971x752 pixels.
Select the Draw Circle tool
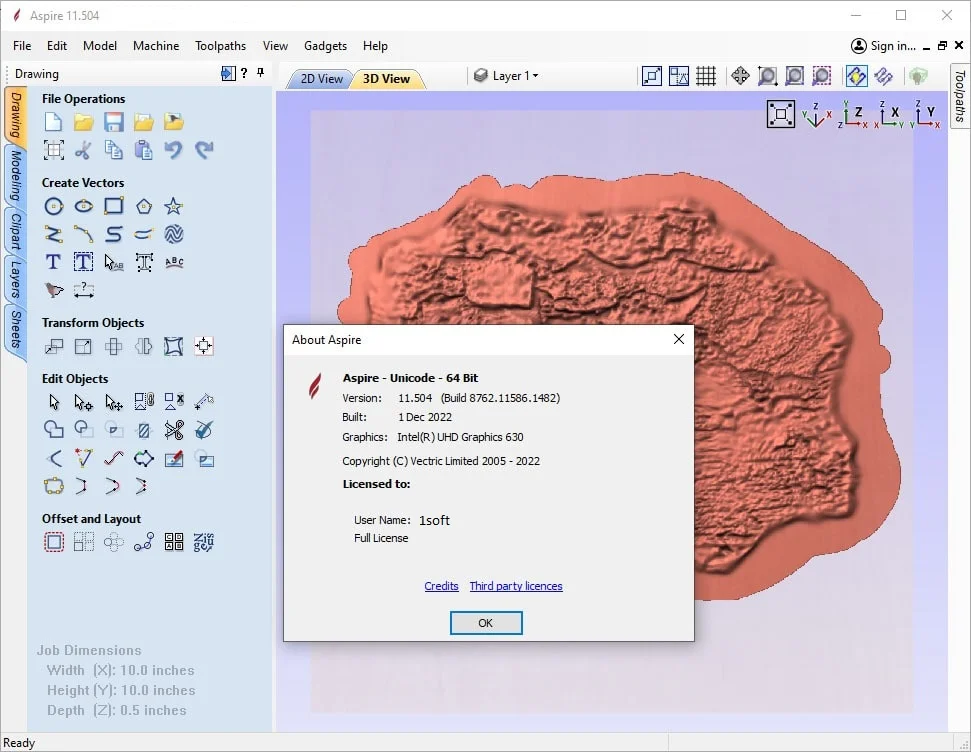[x=53, y=206]
